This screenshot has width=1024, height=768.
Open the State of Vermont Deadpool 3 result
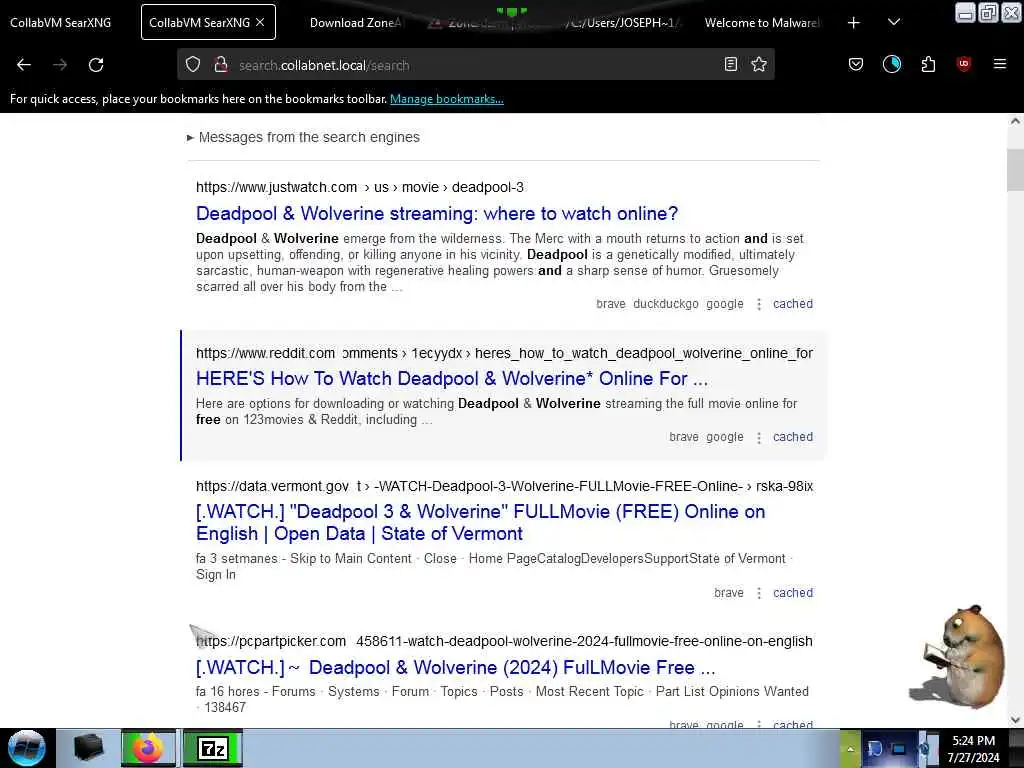tap(480, 522)
